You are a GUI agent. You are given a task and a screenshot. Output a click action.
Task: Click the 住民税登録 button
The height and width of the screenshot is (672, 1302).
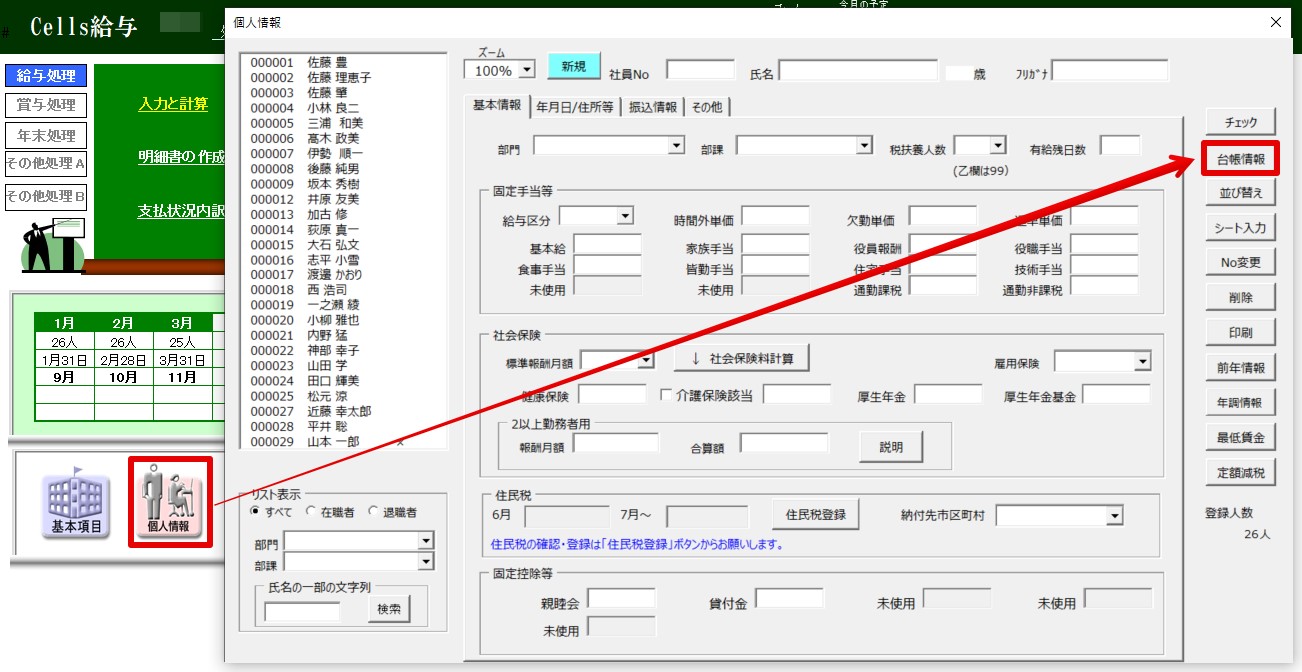point(815,515)
